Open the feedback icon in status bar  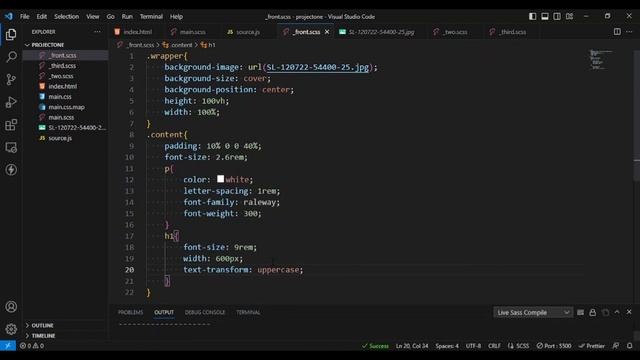616,346
